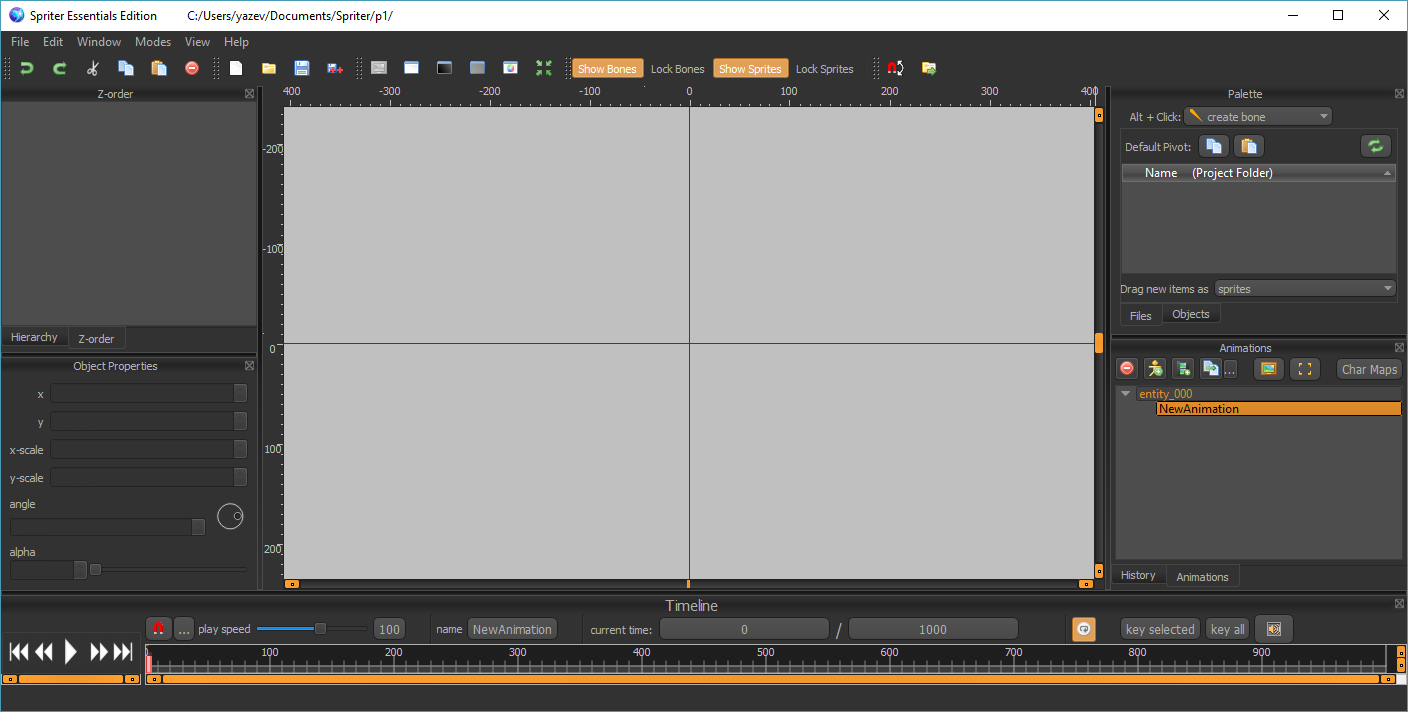Toggle the Show Sprites button
This screenshot has width=1408, height=712.
point(750,69)
